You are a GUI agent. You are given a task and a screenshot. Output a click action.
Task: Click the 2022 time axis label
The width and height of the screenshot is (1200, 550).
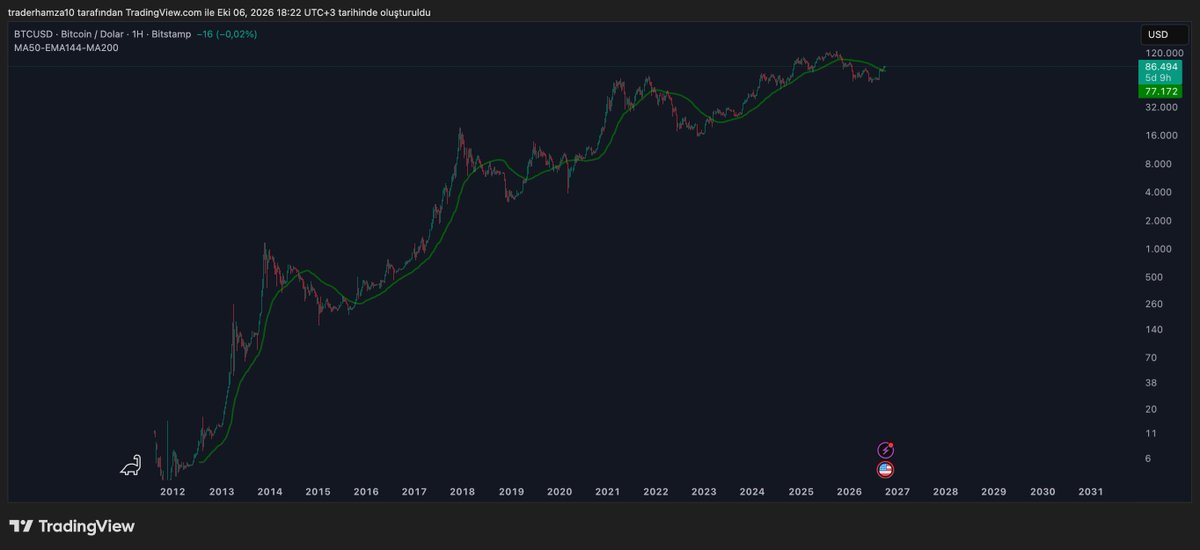pyautogui.click(x=656, y=492)
